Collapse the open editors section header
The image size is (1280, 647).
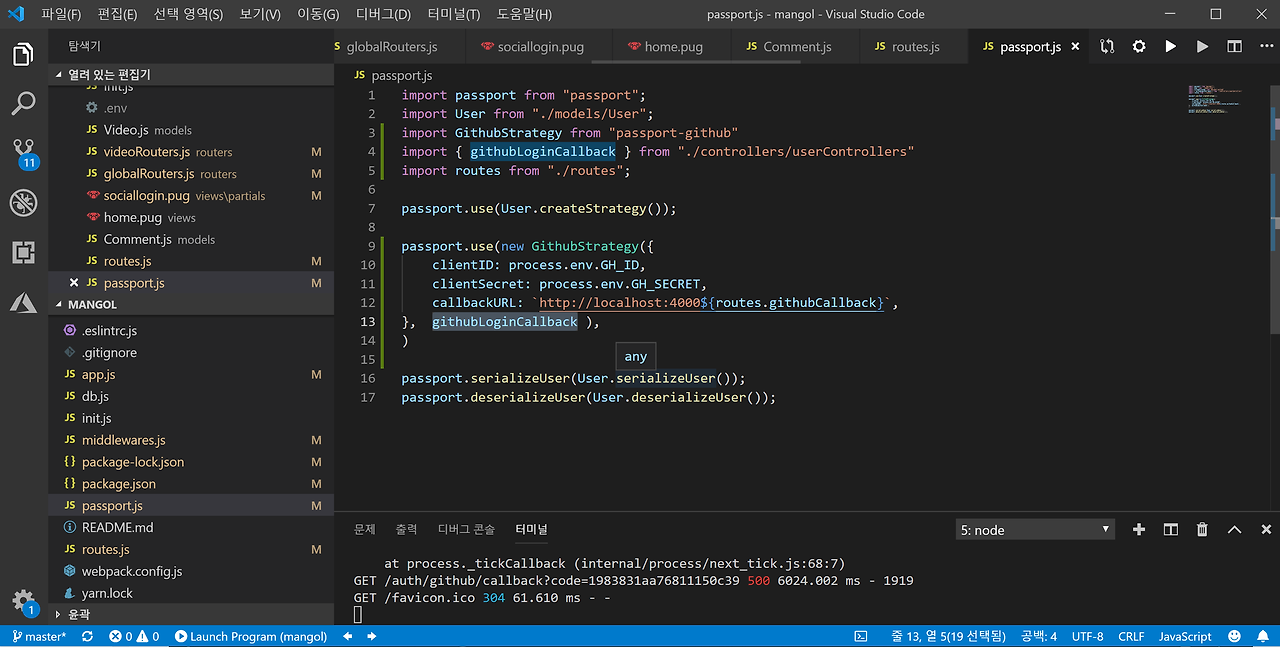[x=110, y=75]
